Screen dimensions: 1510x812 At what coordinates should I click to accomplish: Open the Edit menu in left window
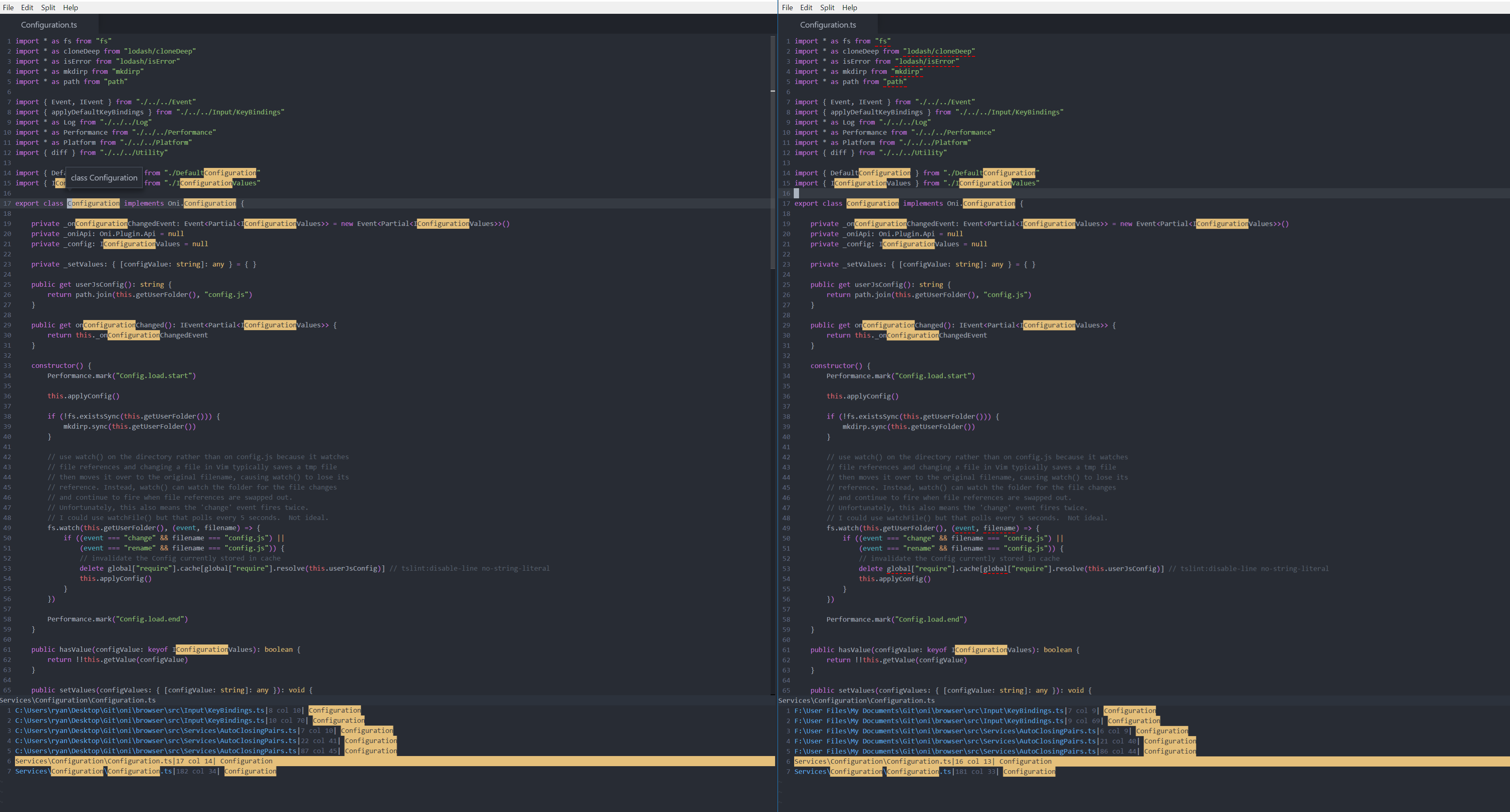pos(27,8)
